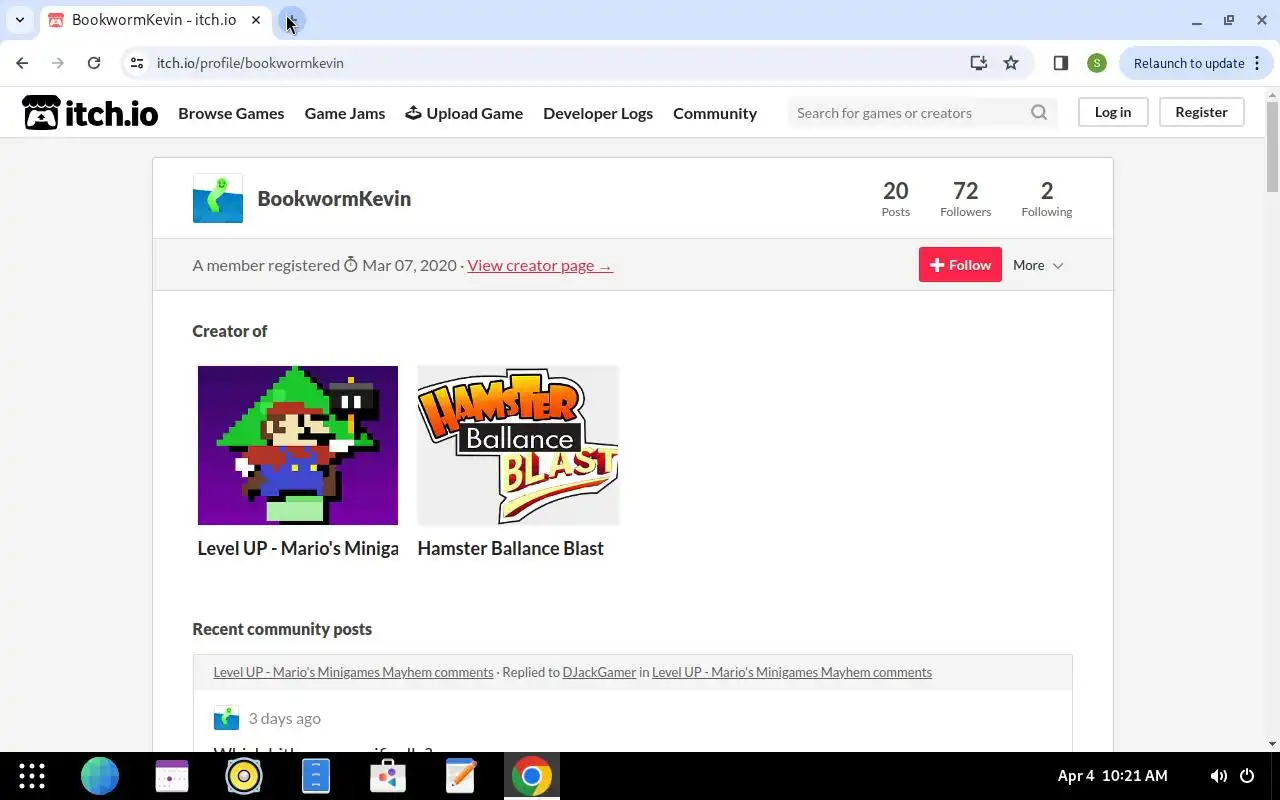The height and width of the screenshot is (800, 1280).
Task: Open the calendar app in taskbar
Action: pos(172,776)
